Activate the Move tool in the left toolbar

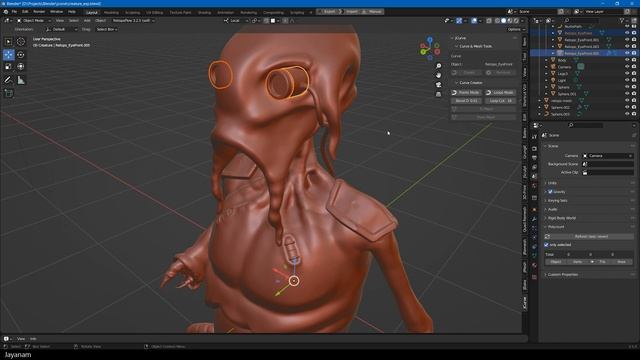[x=8, y=54]
